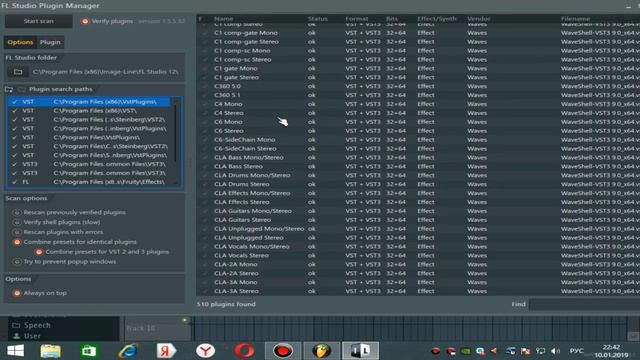Screen dimensions: 640x360
Task: Sort plugin list by Vendor column header
Action: point(479,19)
